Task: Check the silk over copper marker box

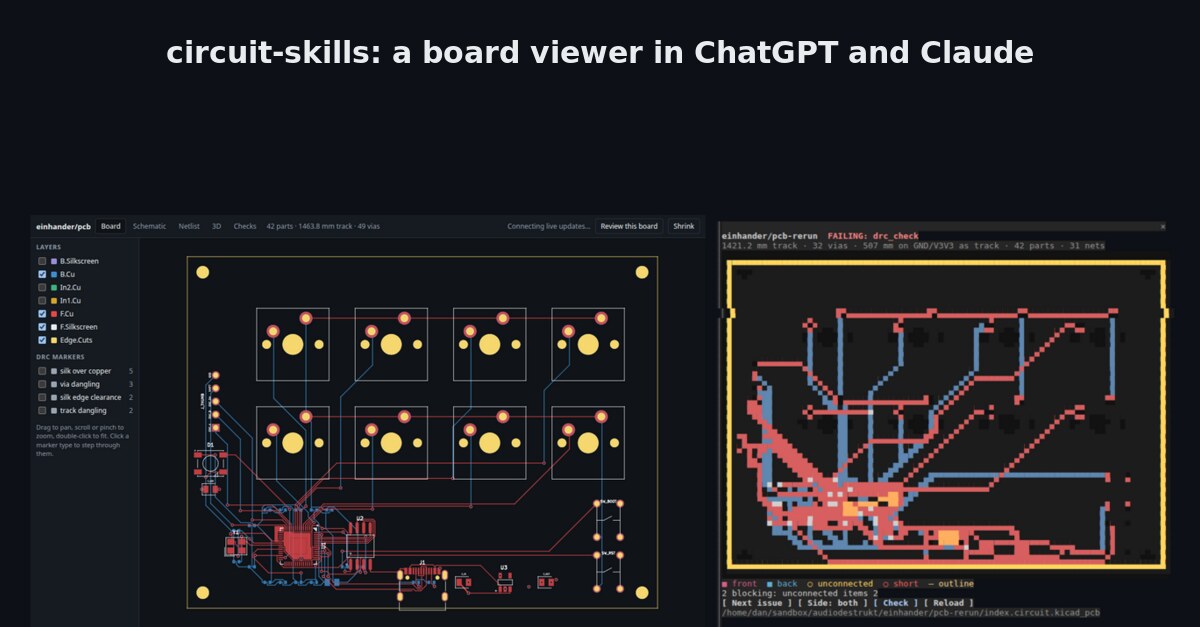Action: click(x=42, y=371)
